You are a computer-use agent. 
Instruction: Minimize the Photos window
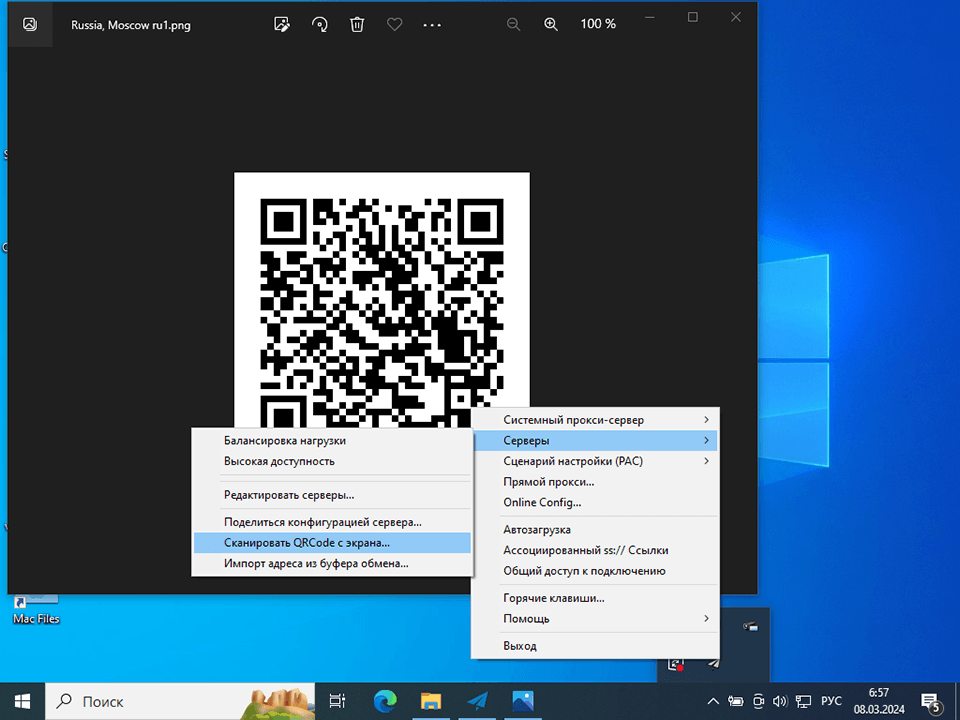[650, 17]
